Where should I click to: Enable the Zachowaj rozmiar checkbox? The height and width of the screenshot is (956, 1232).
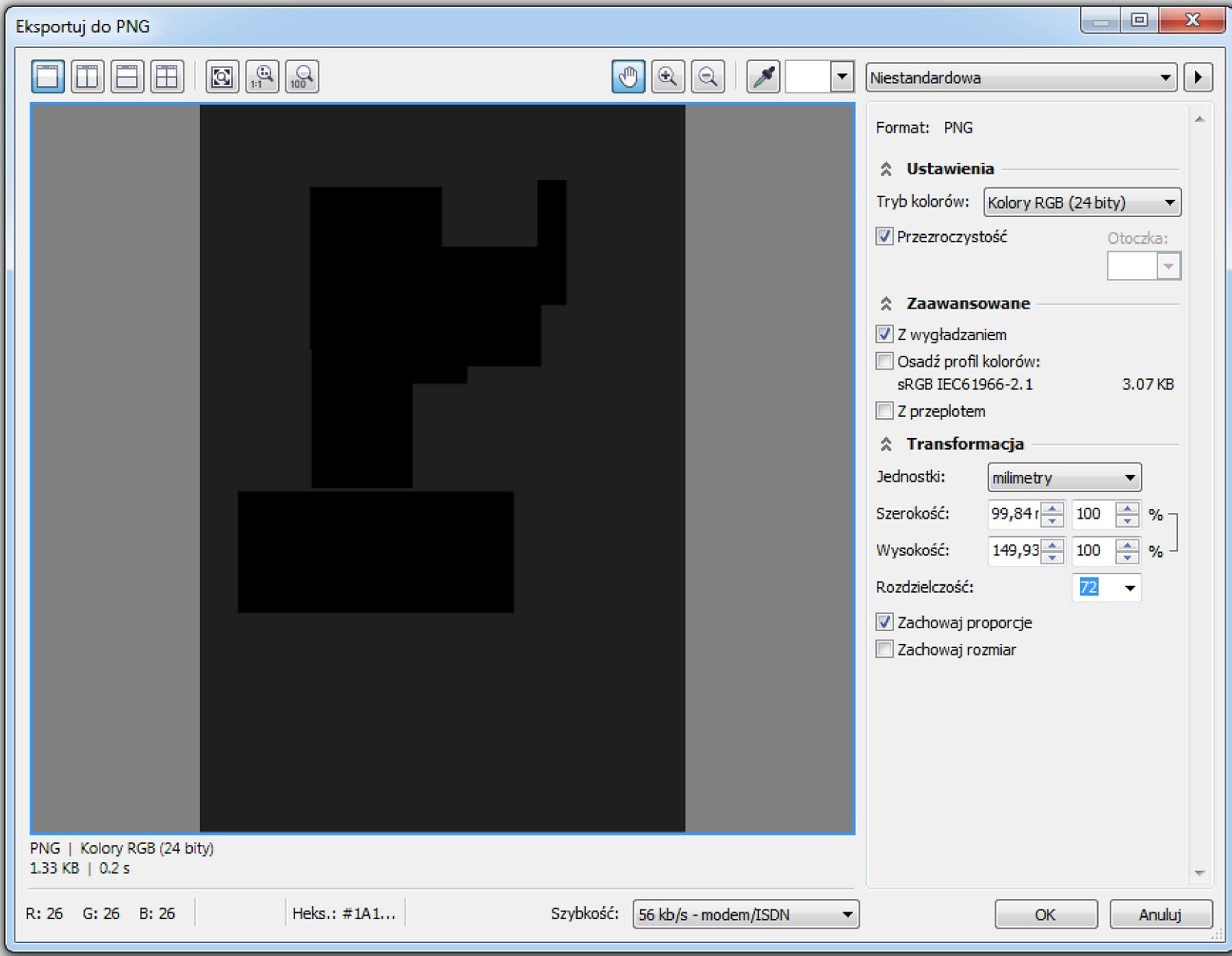tap(884, 649)
